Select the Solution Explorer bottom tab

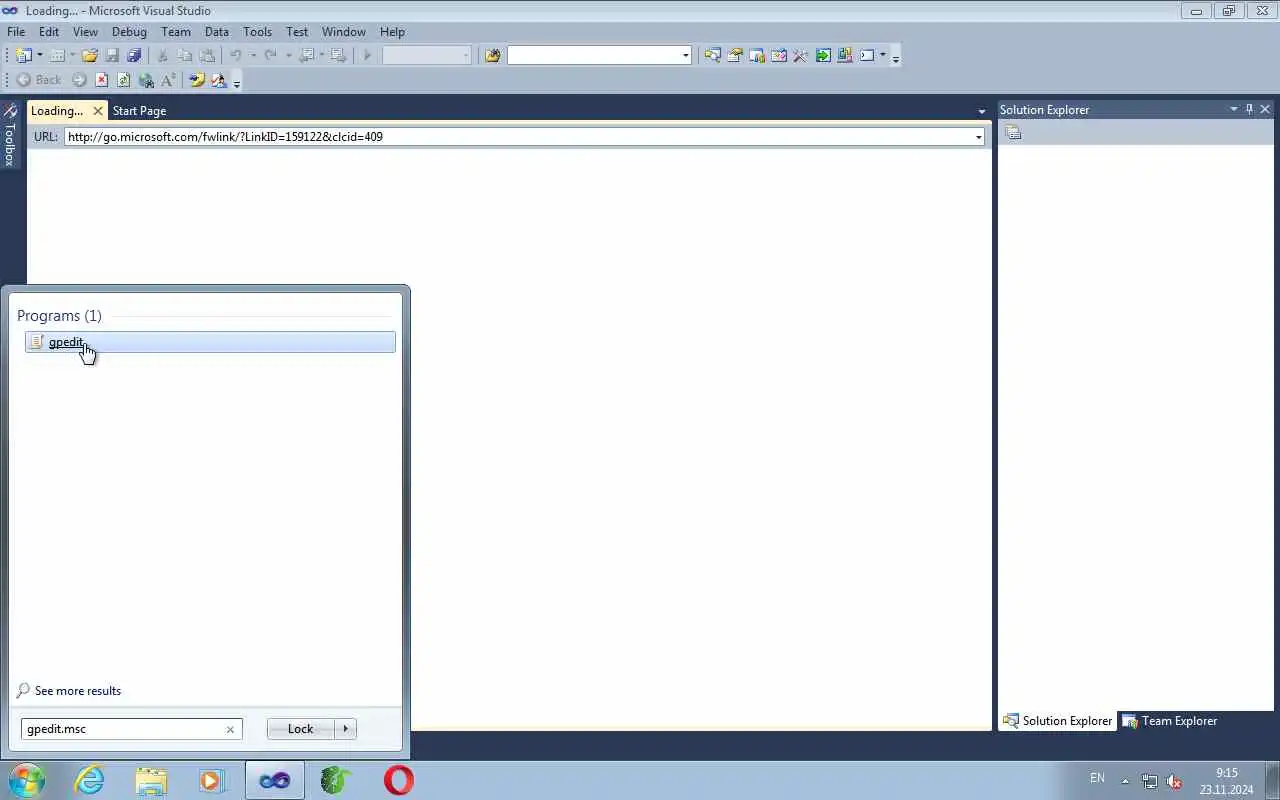coord(1058,721)
